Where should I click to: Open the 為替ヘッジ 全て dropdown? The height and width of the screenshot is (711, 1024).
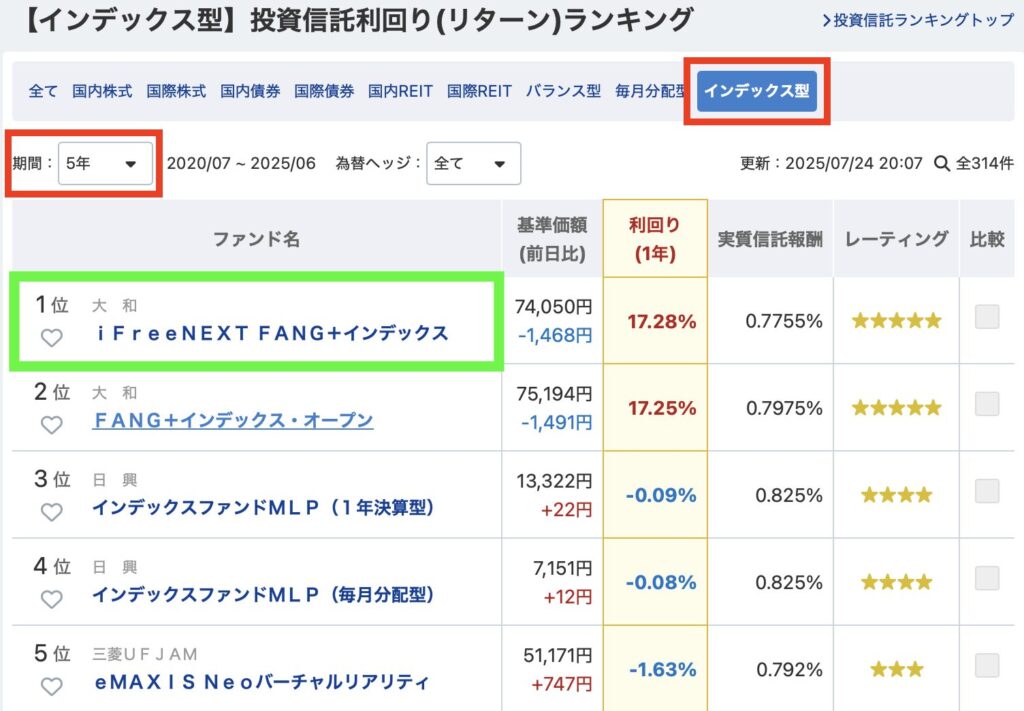(473, 163)
